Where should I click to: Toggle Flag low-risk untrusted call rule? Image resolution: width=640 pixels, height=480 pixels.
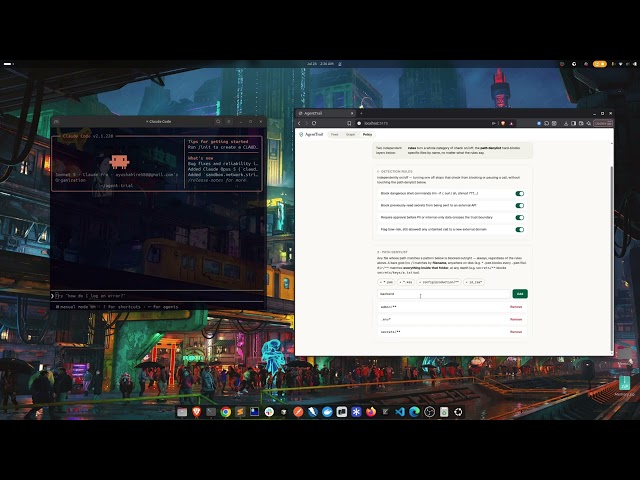click(x=519, y=229)
